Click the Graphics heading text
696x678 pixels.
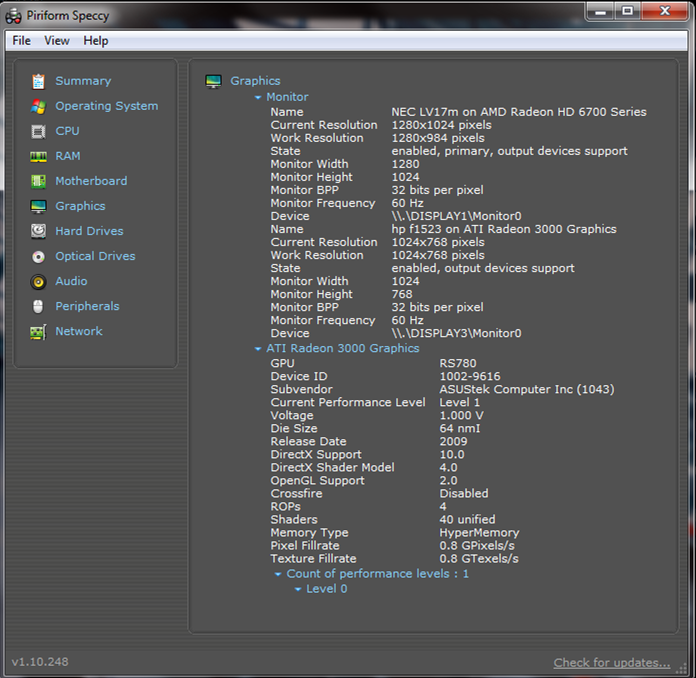(x=255, y=81)
